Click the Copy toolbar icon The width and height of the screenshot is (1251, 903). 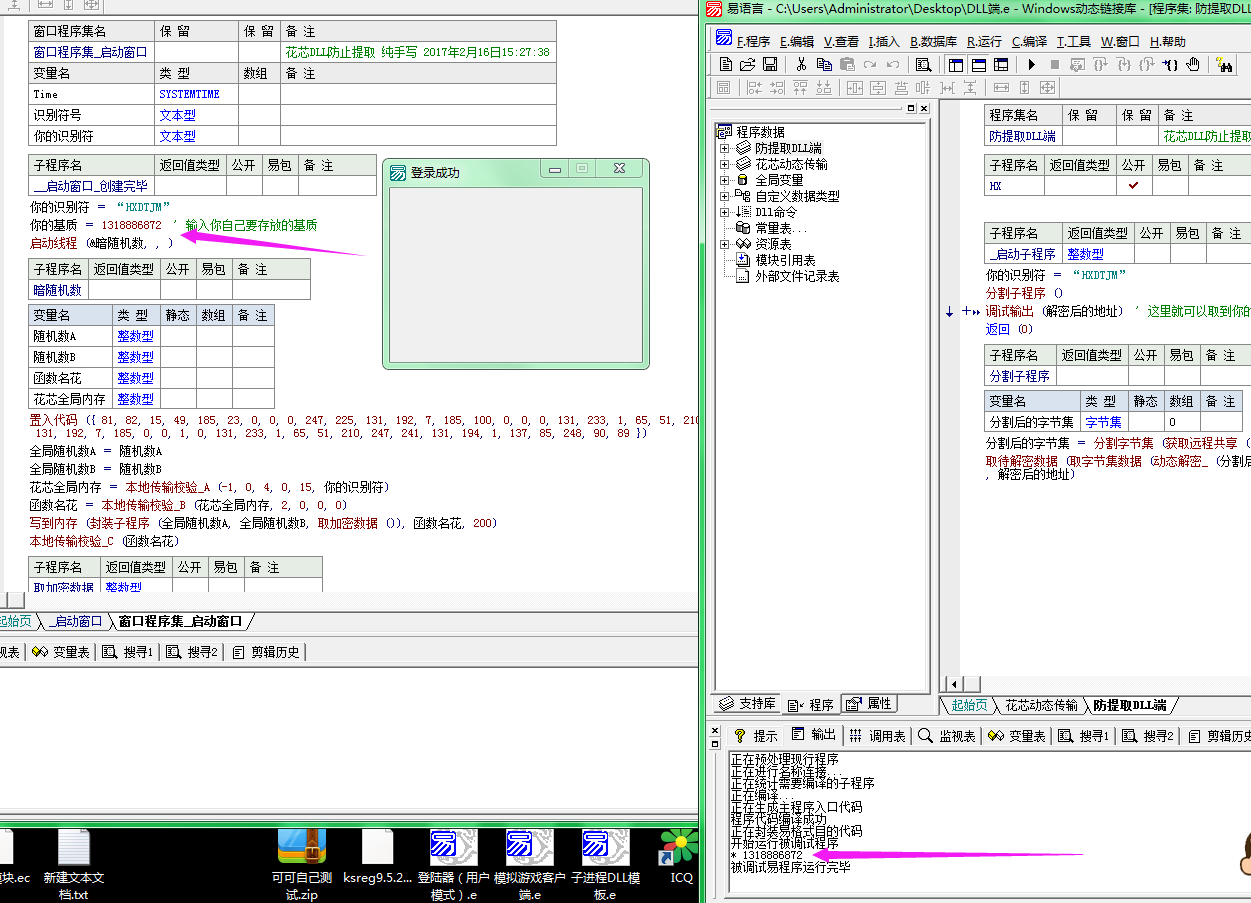point(825,64)
